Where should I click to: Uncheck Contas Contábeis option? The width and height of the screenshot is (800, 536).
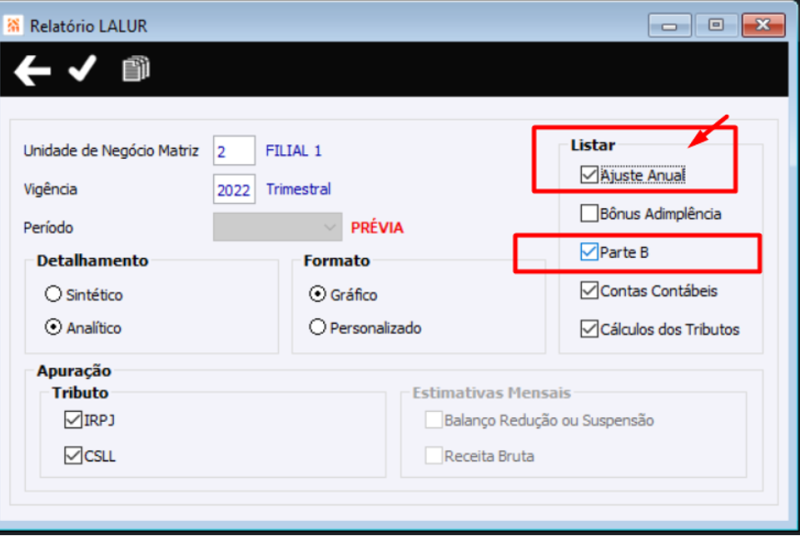click(x=589, y=291)
